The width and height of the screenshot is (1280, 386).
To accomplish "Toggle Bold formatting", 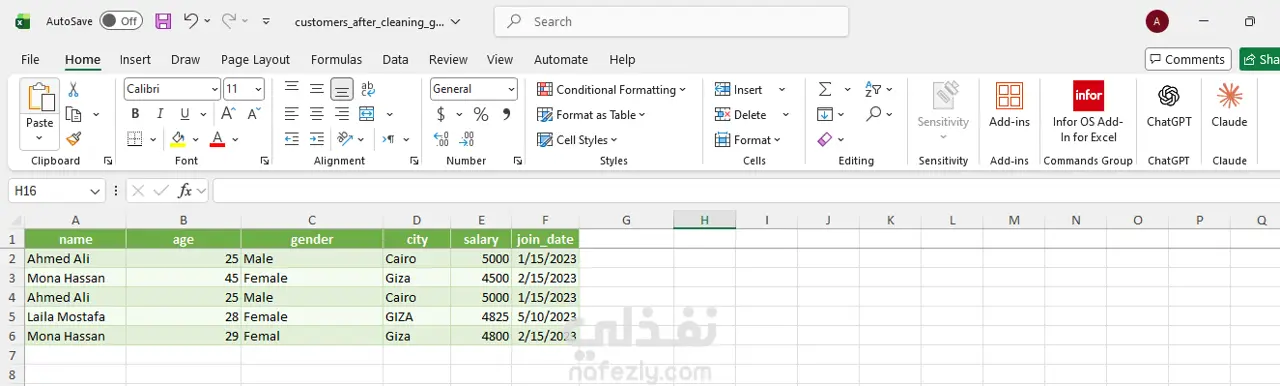I will click(136, 114).
